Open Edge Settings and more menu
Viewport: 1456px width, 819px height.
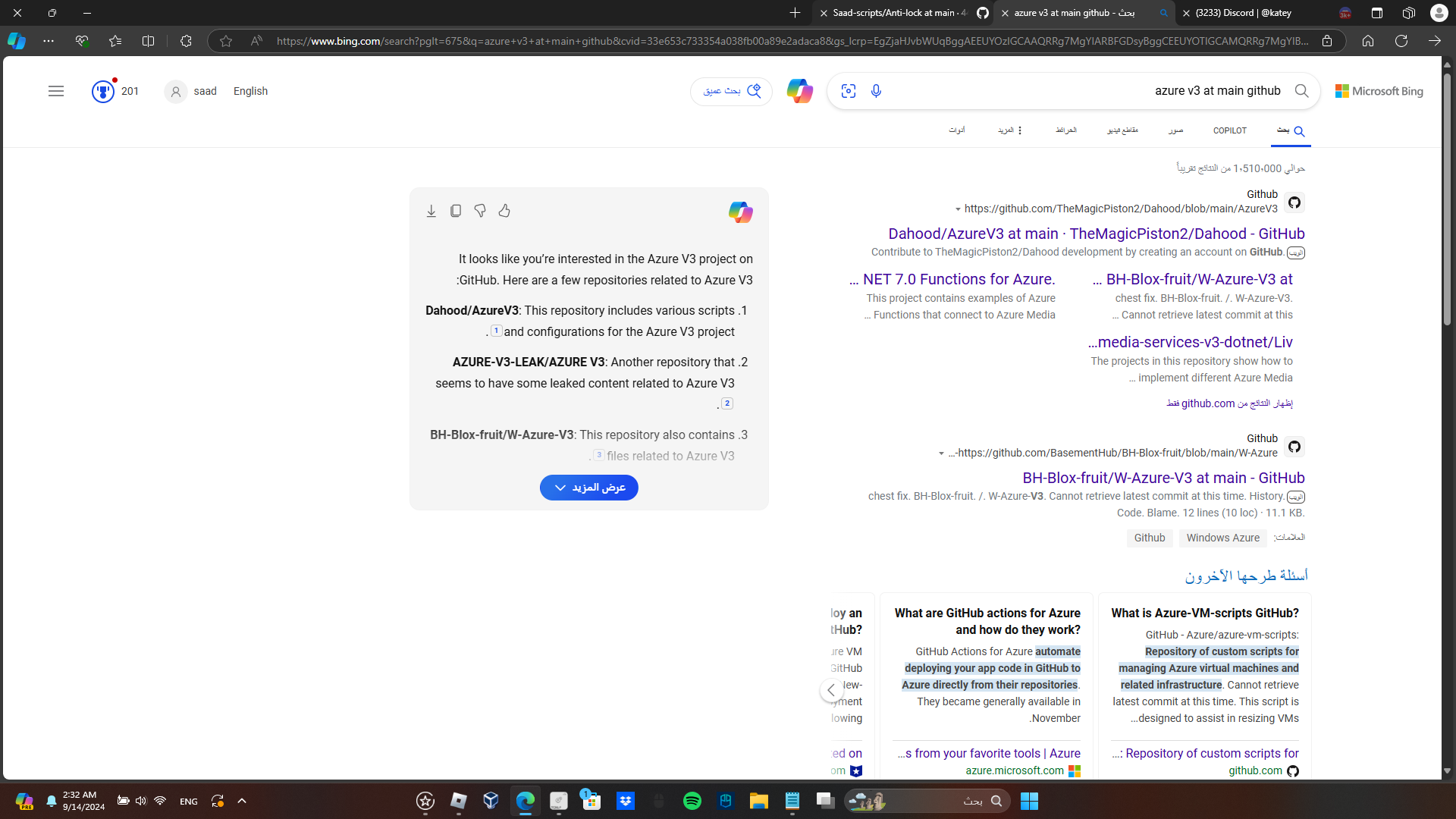click(x=49, y=41)
